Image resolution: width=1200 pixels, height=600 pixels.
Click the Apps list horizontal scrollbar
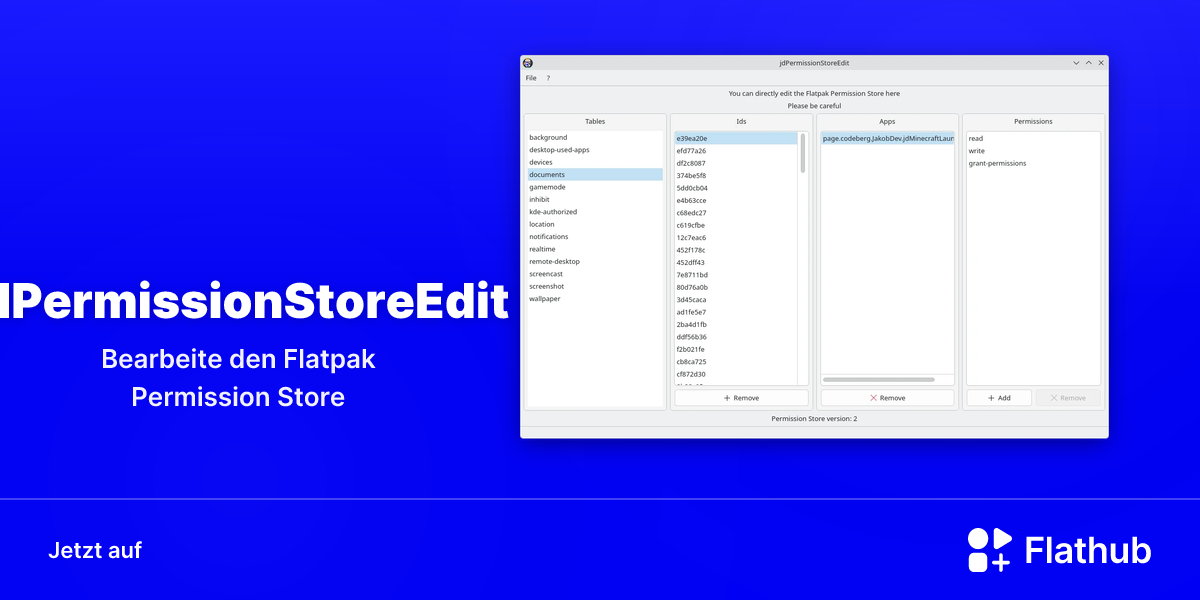[x=879, y=380]
